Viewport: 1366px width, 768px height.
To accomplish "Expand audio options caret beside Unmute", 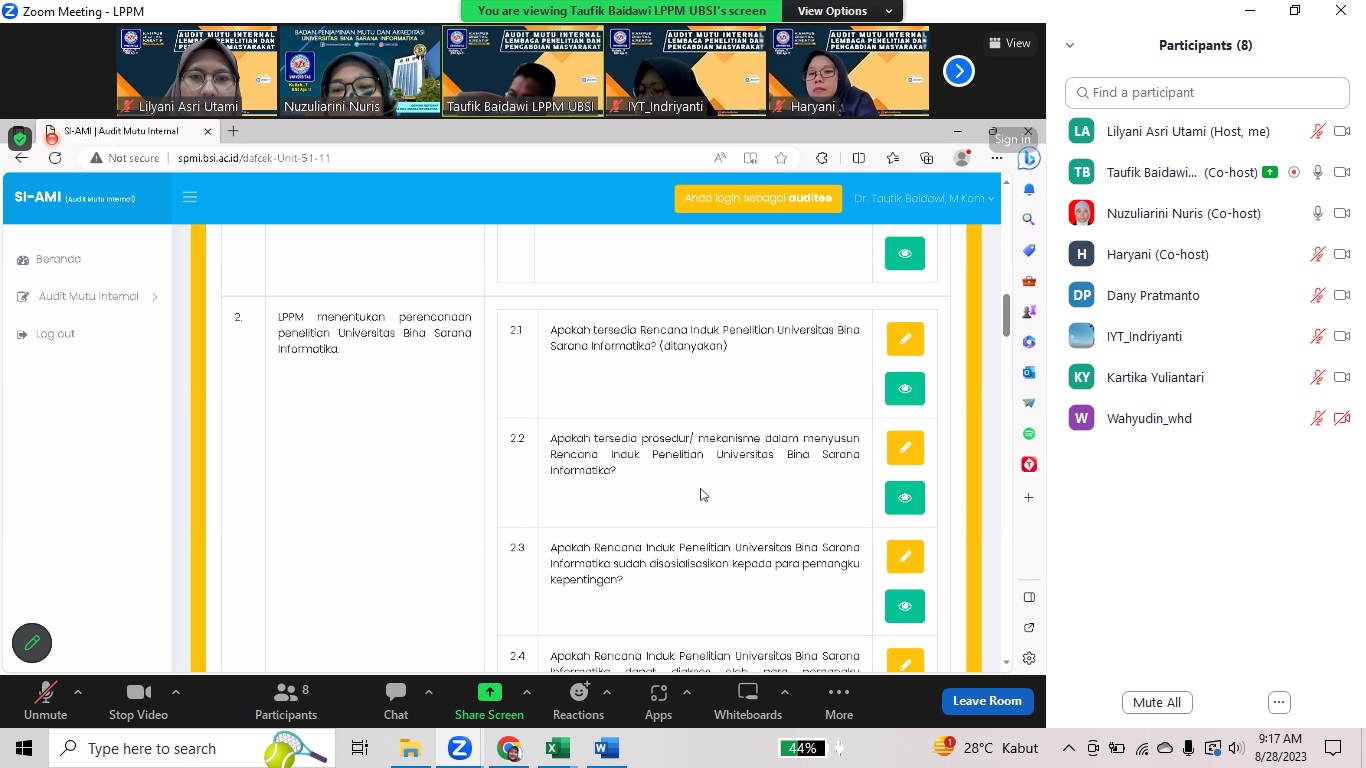I will pyautogui.click(x=78, y=692).
